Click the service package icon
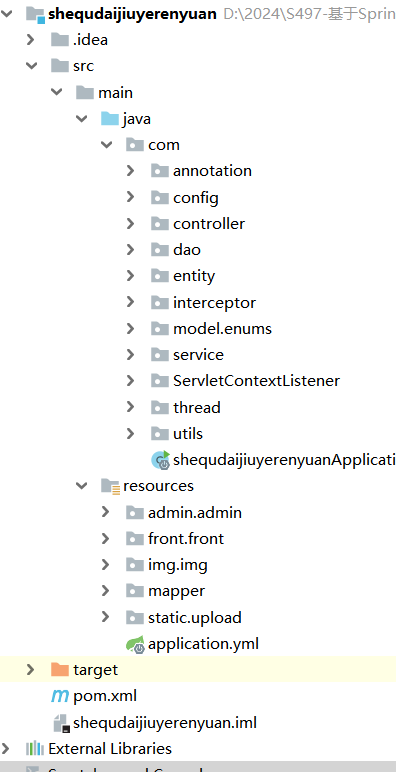 click(160, 354)
